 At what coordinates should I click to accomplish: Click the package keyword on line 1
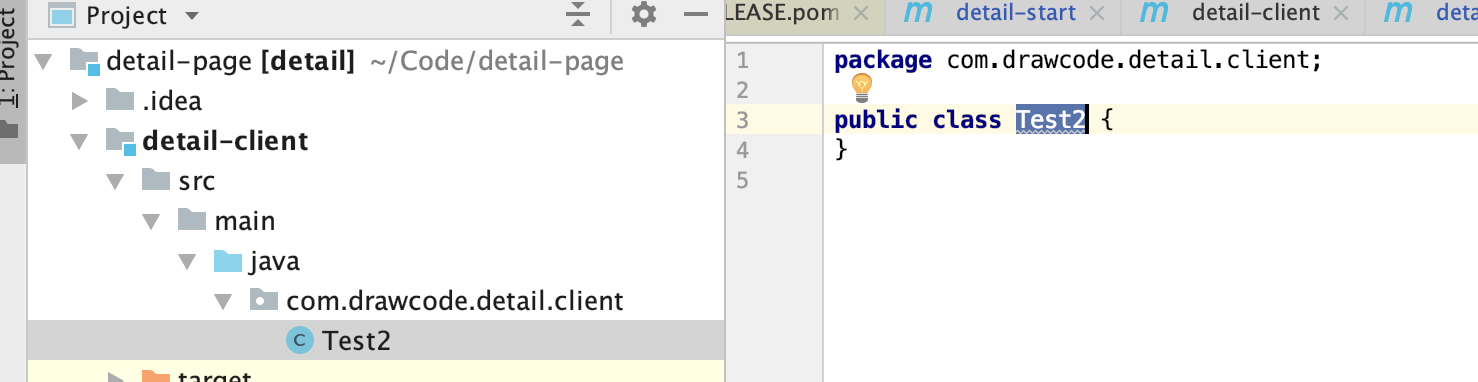point(884,61)
